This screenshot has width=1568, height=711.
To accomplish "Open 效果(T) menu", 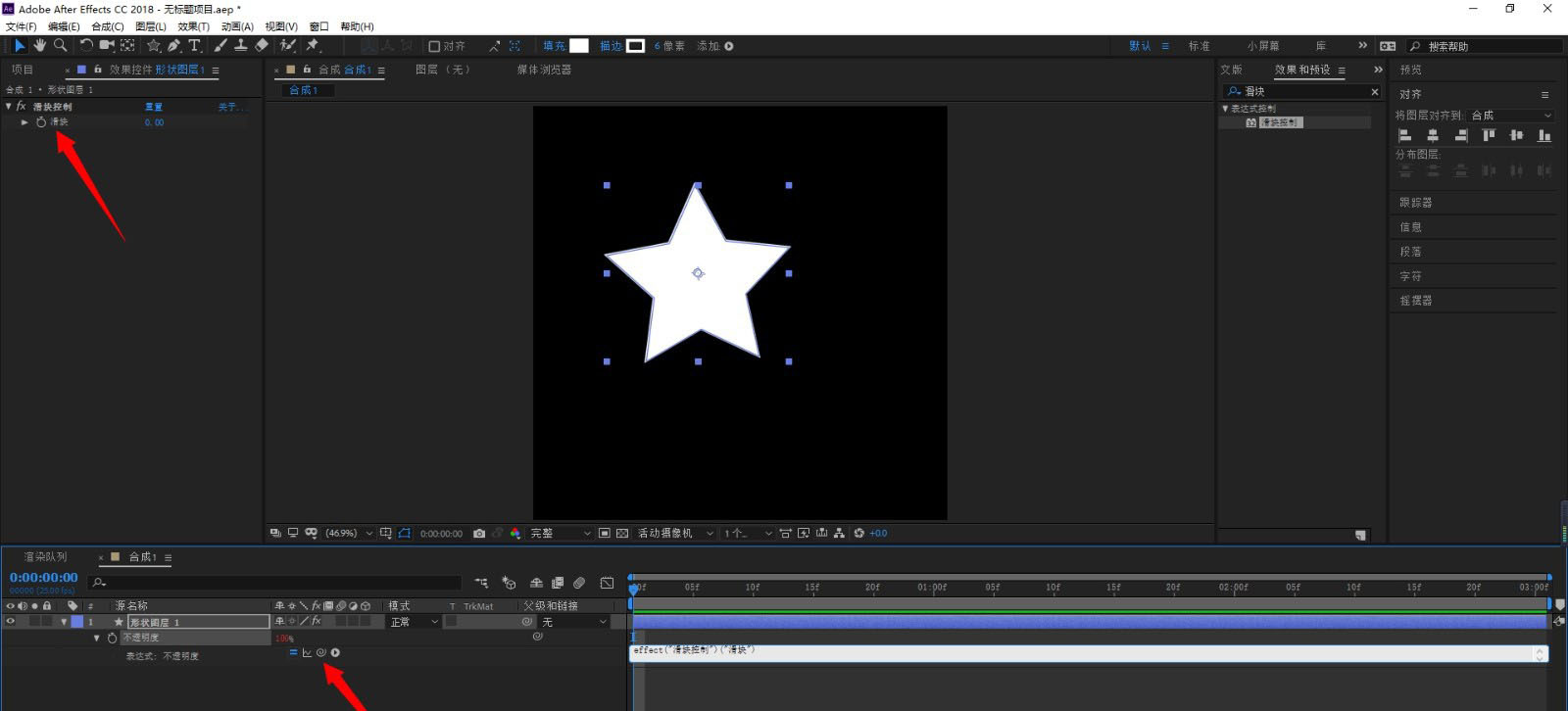I will 194,26.
